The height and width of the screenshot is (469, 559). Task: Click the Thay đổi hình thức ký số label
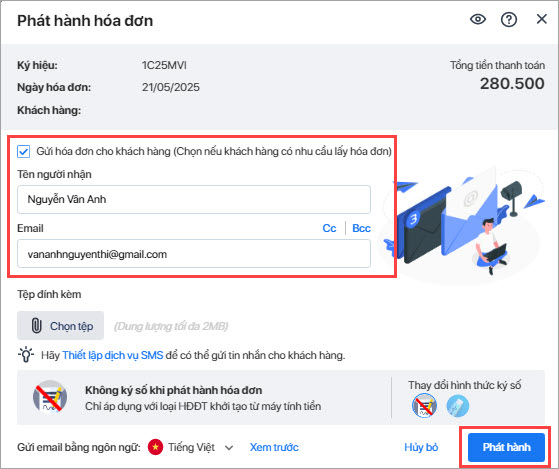[465, 385]
